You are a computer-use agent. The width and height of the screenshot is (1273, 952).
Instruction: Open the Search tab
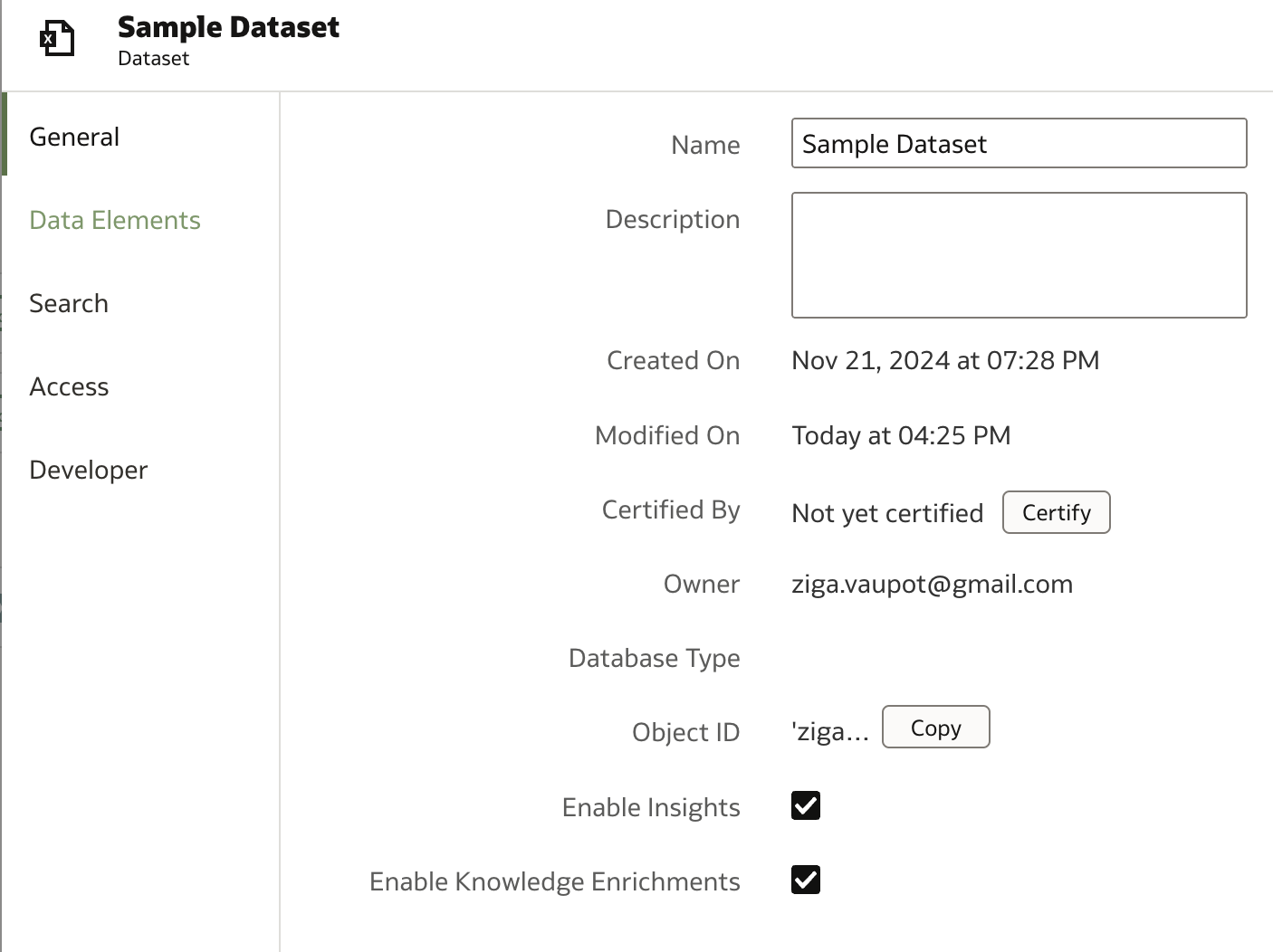69,303
